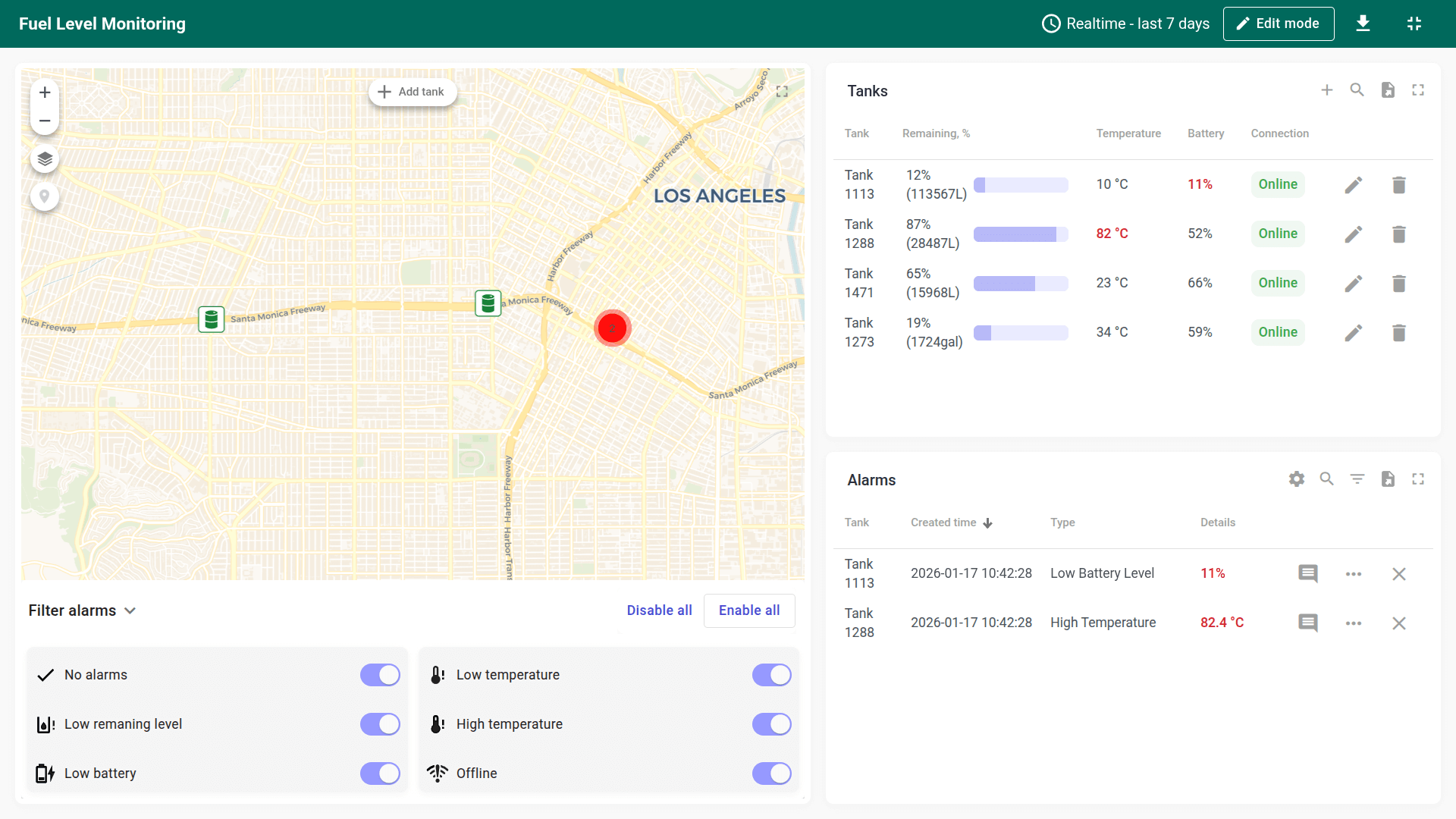
Task: Disable the Offline alarm filter toggle
Action: point(771,773)
